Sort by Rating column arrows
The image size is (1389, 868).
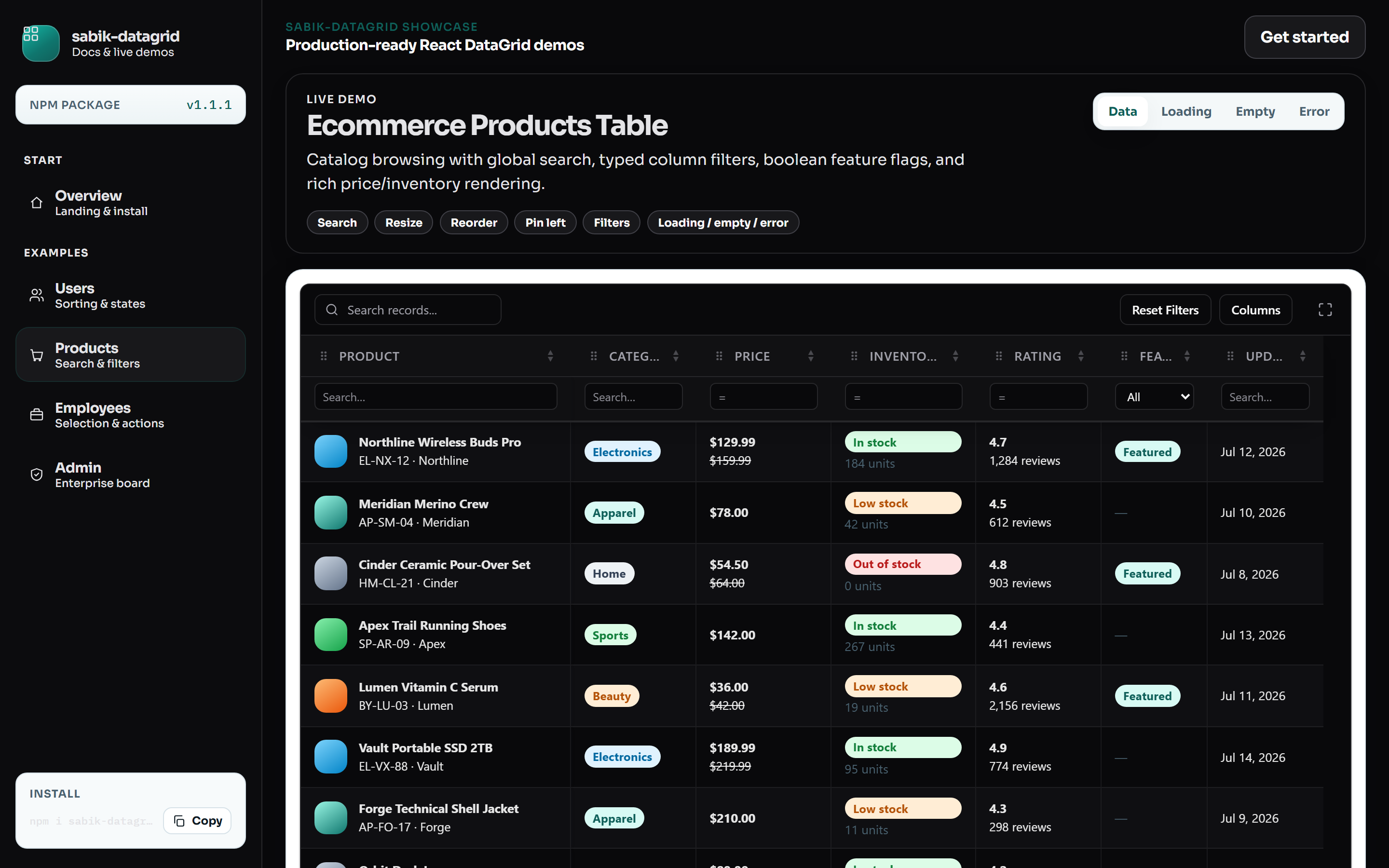pyautogui.click(x=1081, y=356)
